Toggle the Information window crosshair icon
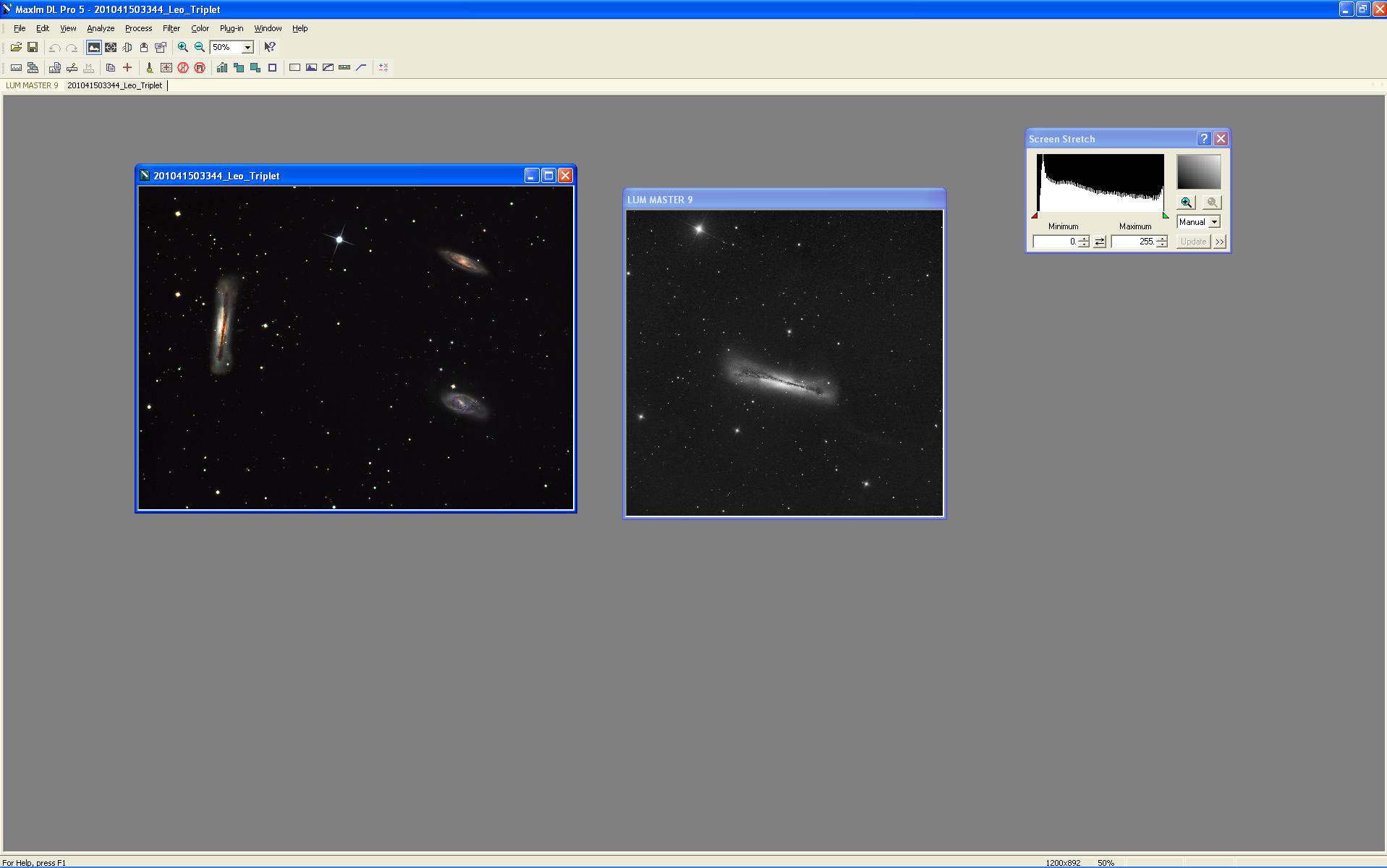The height and width of the screenshot is (868, 1387). pos(111,47)
